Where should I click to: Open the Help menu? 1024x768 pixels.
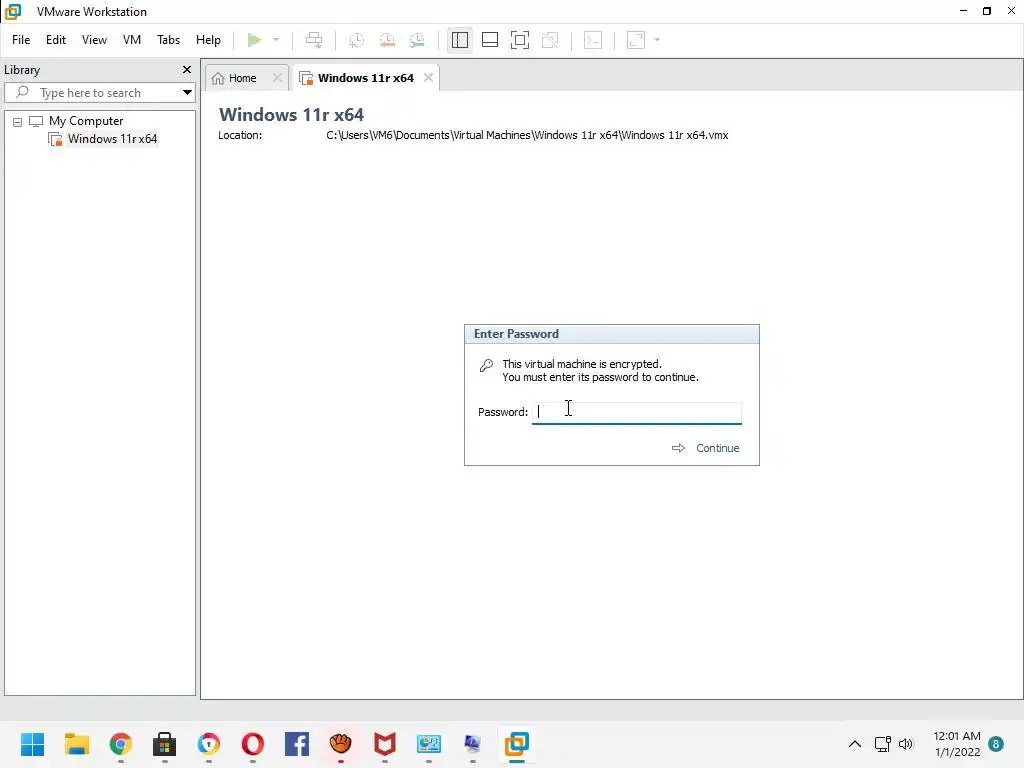208,40
